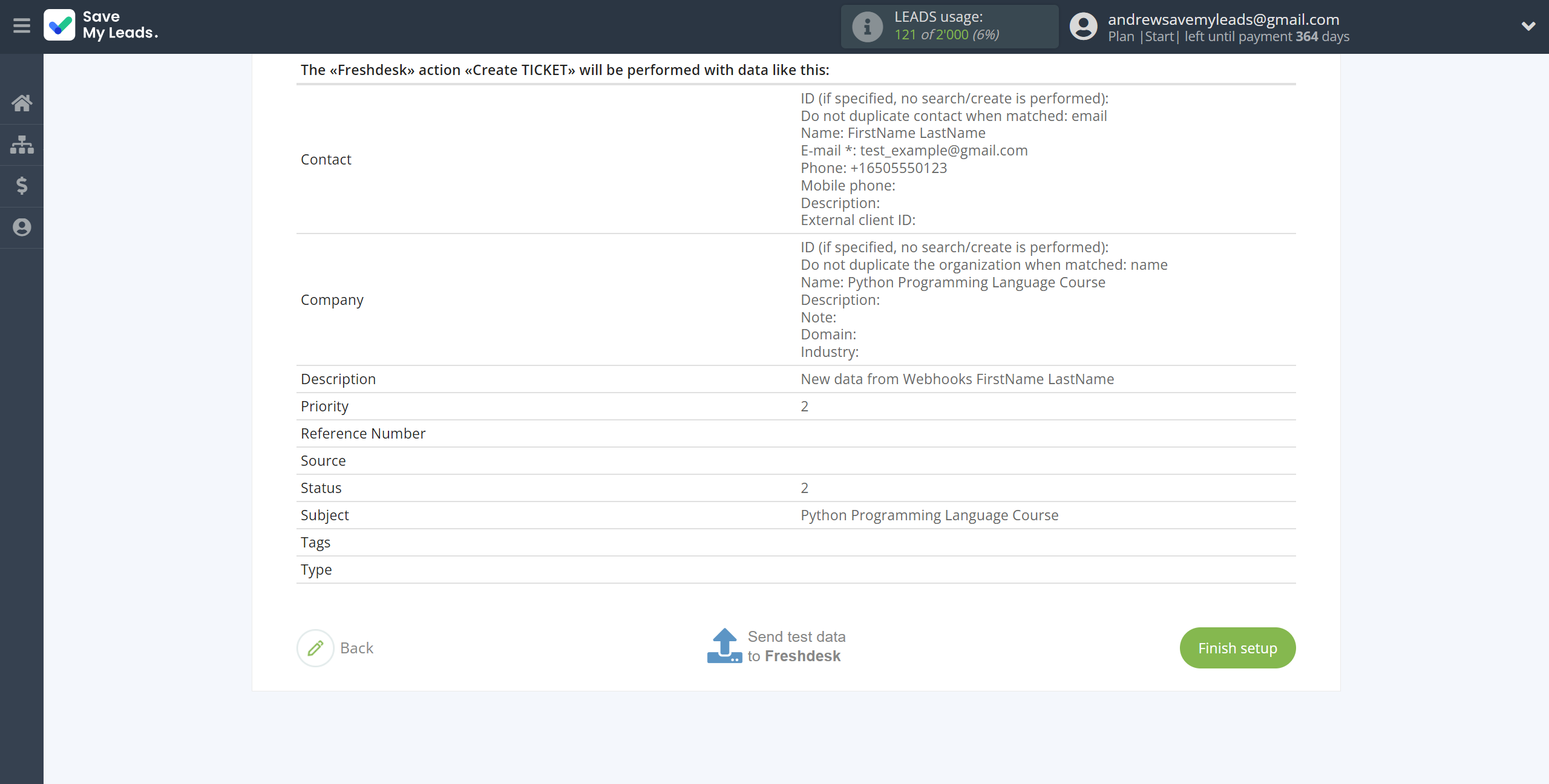The width and height of the screenshot is (1549, 784).
Task: Click the test_example@gmail.com email value
Action: point(944,151)
